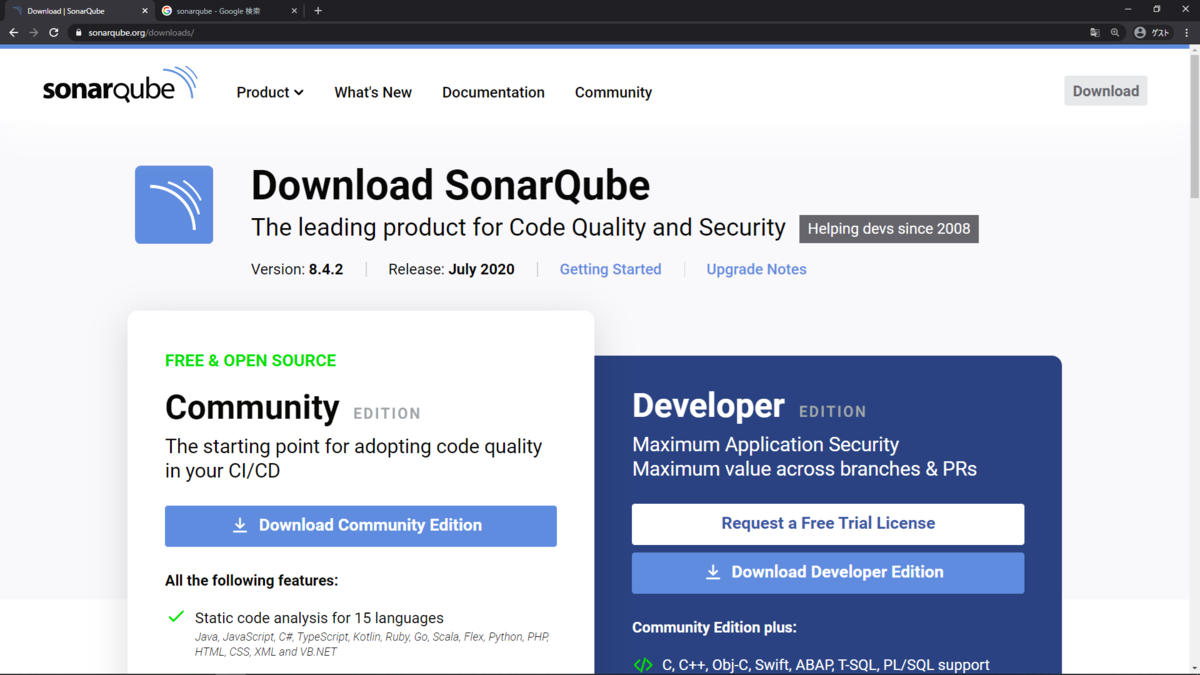Close the Download | SonarQube tab

pyautogui.click(x=145, y=11)
